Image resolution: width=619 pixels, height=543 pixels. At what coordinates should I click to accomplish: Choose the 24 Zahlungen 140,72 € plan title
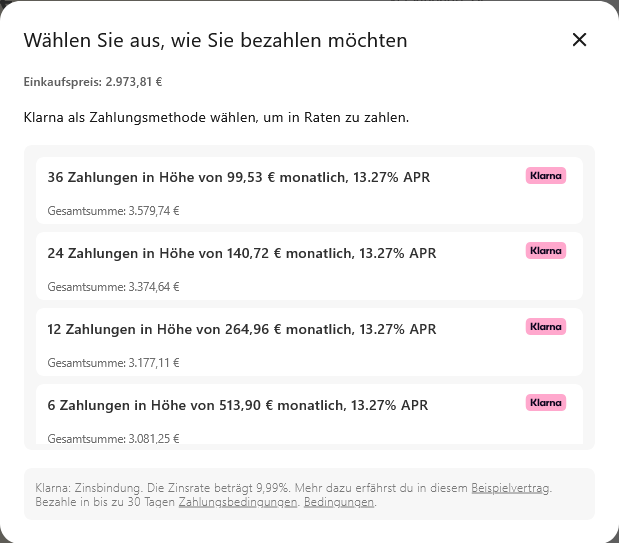coord(242,254)
